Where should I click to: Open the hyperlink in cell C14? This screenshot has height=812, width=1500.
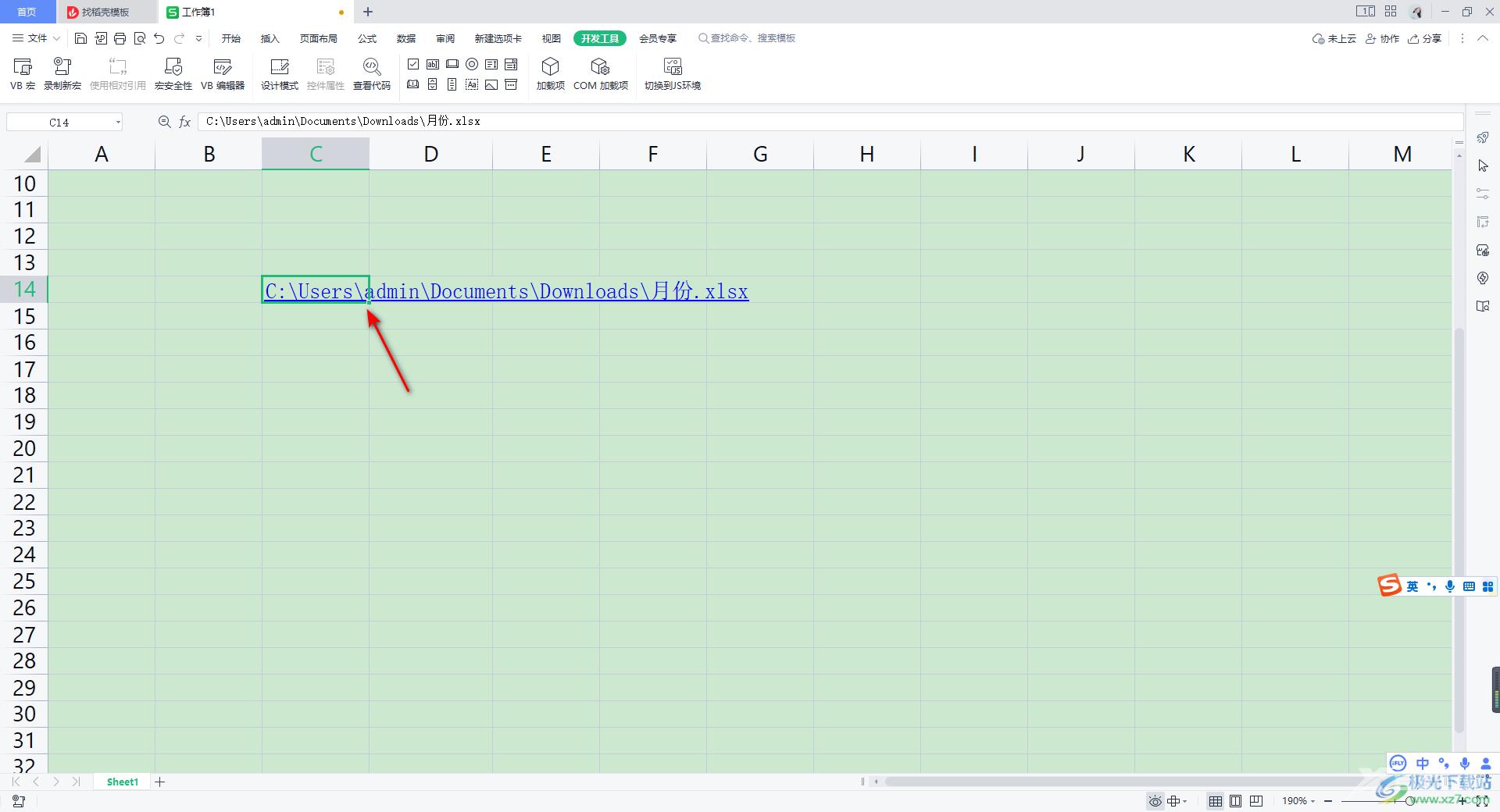(506, 291)
